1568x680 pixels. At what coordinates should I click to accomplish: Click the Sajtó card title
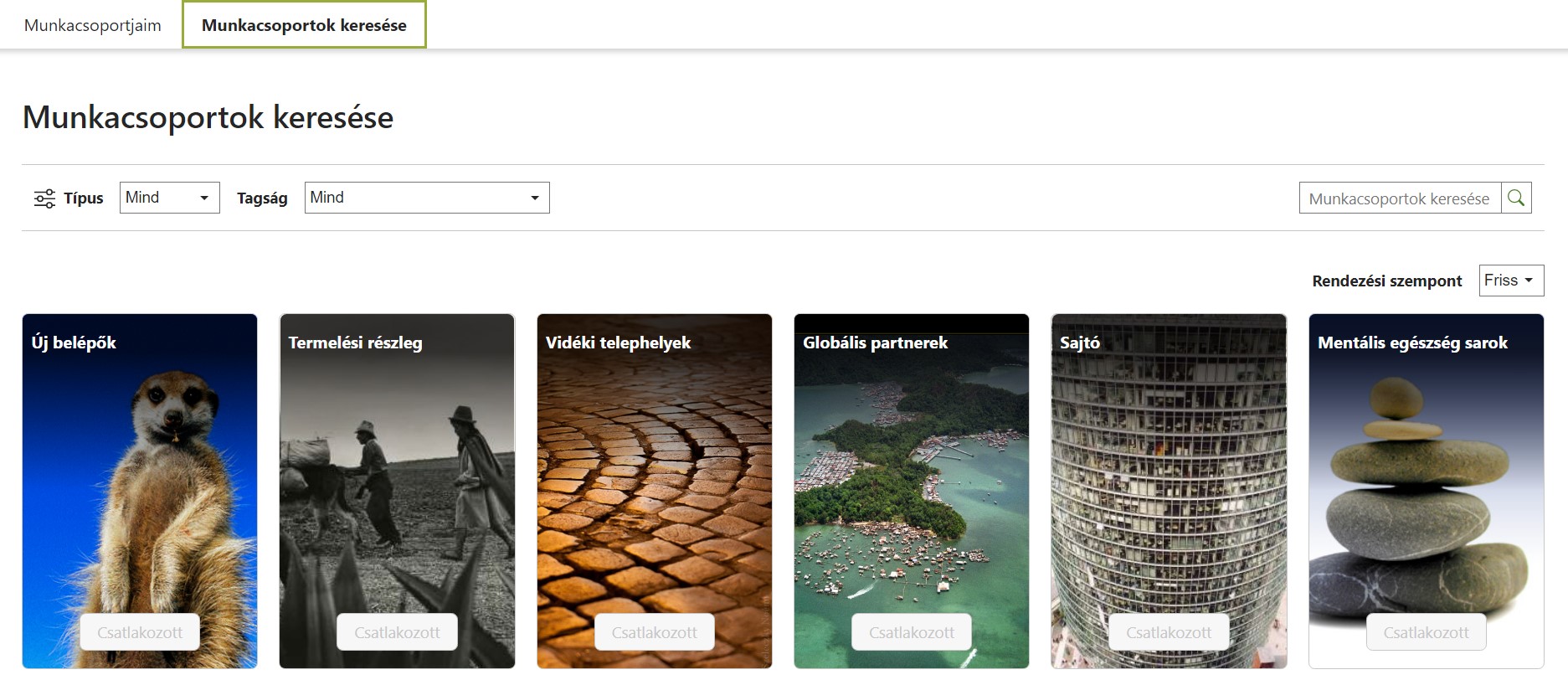[1080, 343]
